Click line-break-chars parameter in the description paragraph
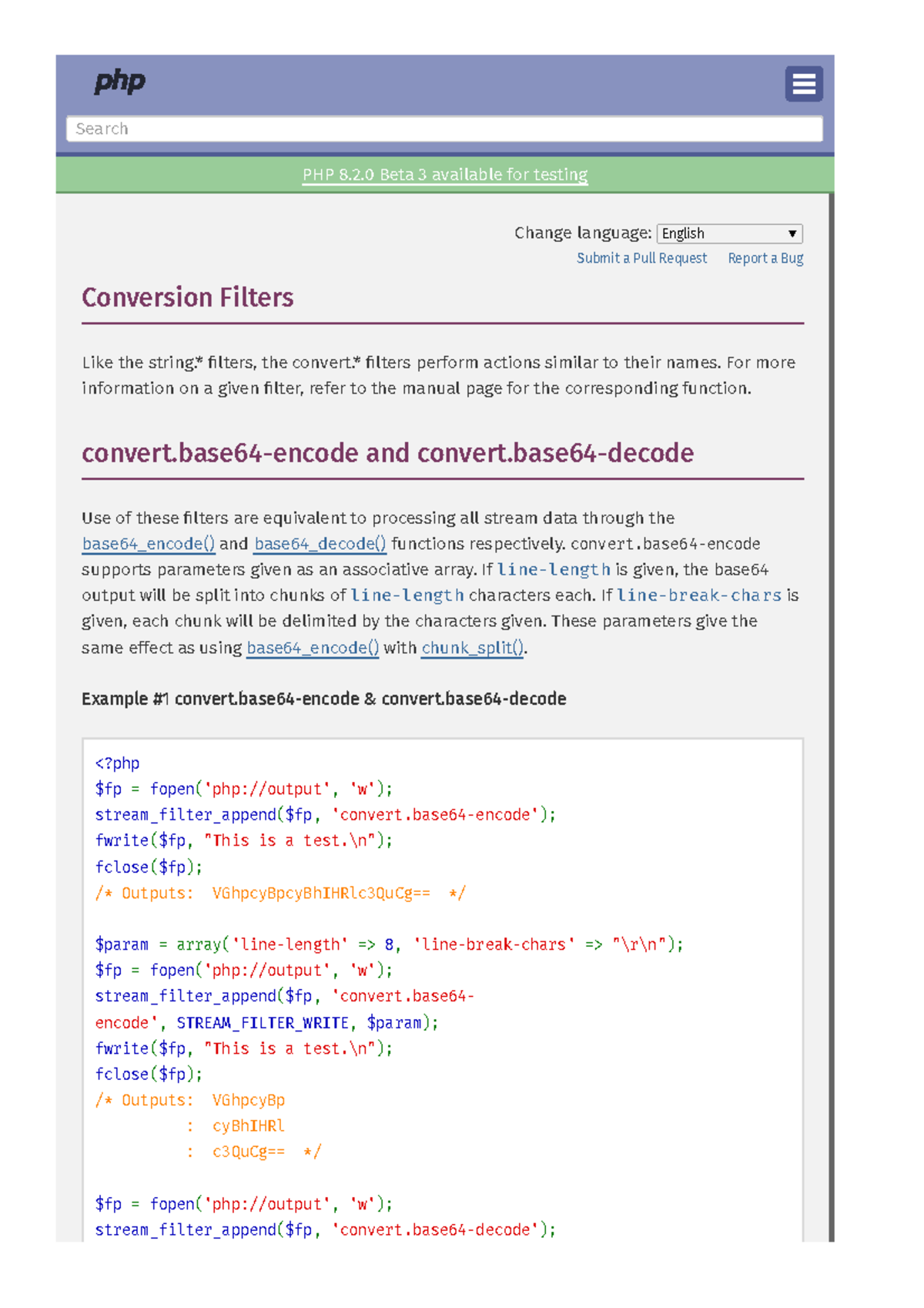 click(699, 595)
